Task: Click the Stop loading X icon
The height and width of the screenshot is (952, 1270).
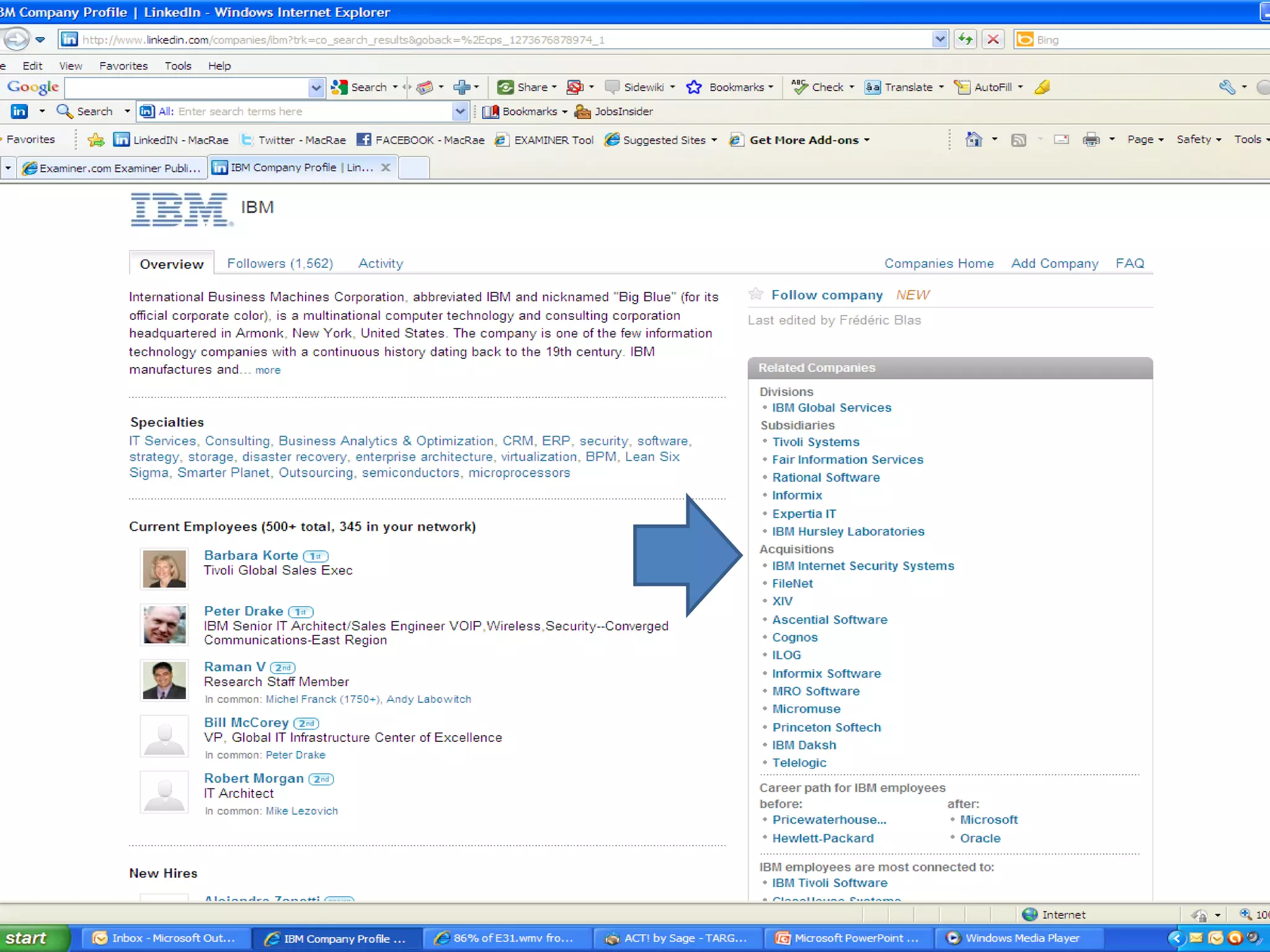Action: pyautogui.click(x=993, y=40)
